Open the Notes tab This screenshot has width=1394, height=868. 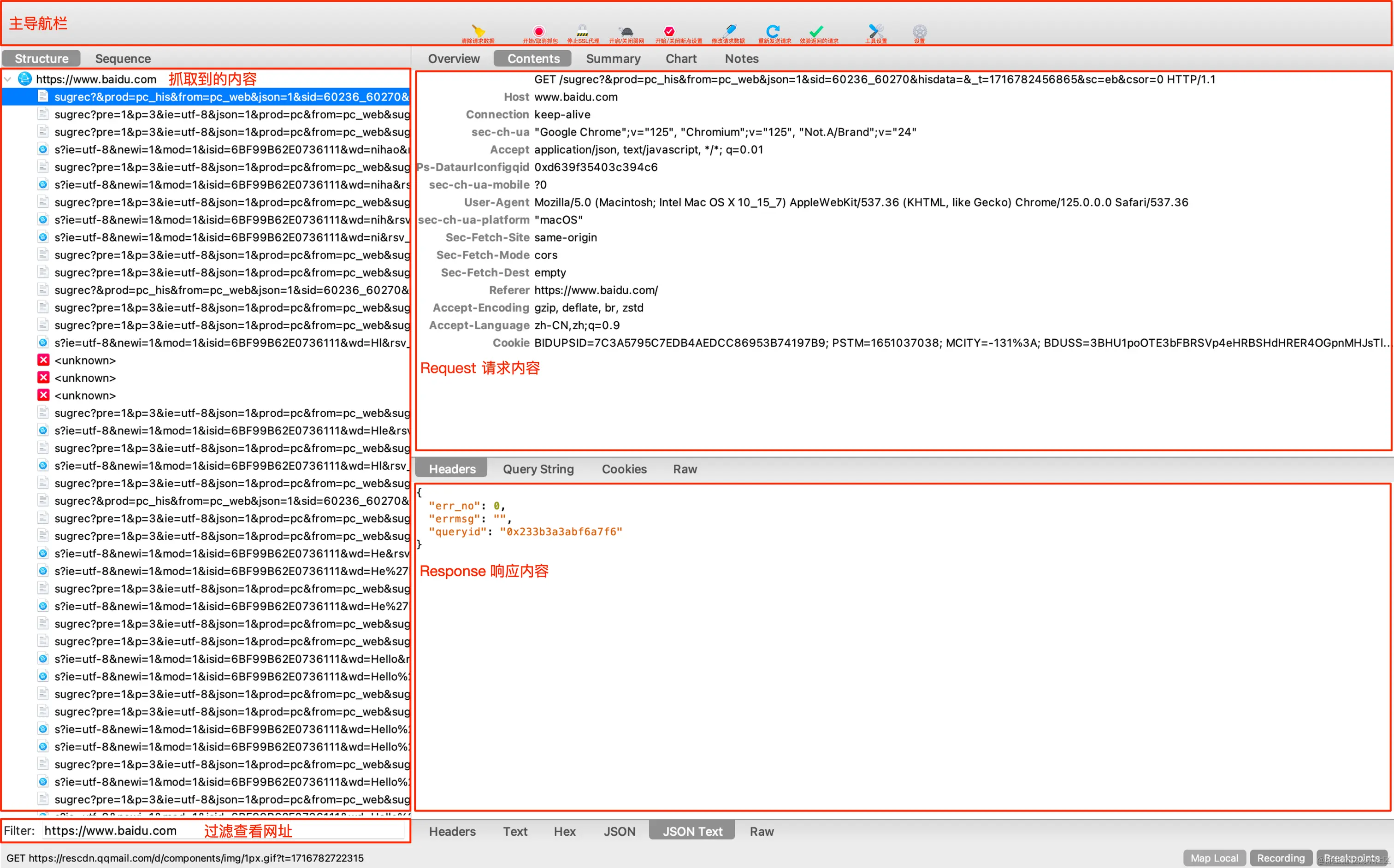tap(742, 59)
